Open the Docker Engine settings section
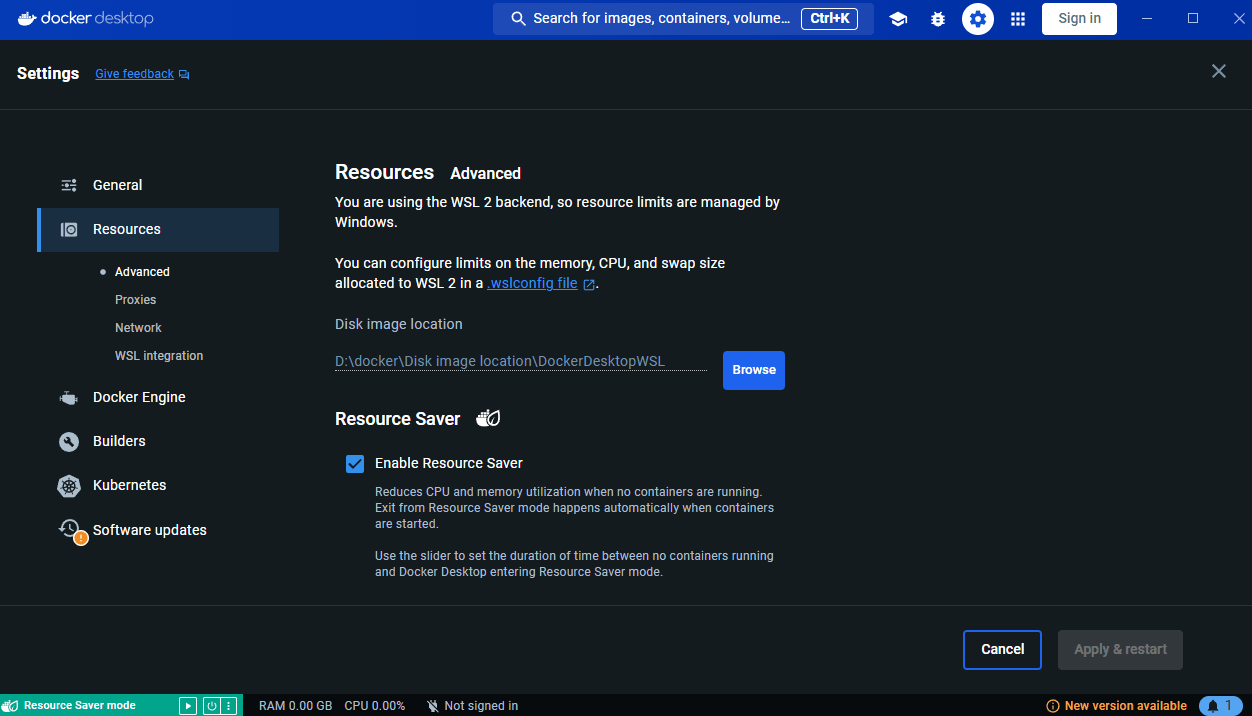The image size is (1252, 716). coord(158,397)
